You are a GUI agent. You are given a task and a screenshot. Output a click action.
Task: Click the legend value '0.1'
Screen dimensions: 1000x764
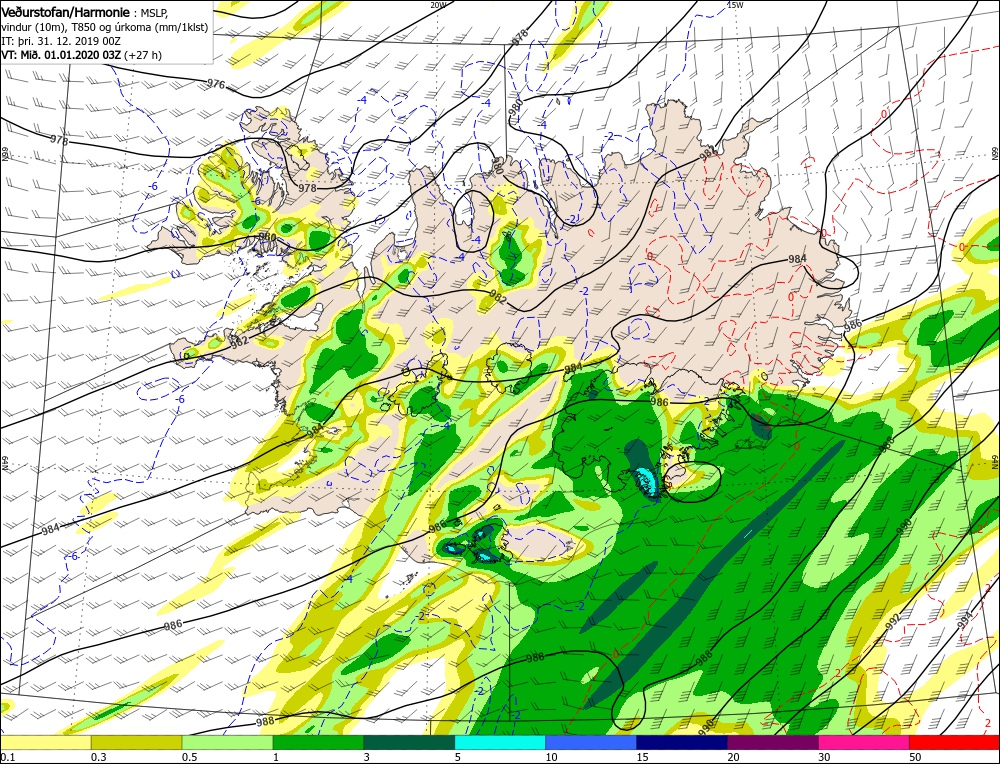coord(6,757)
